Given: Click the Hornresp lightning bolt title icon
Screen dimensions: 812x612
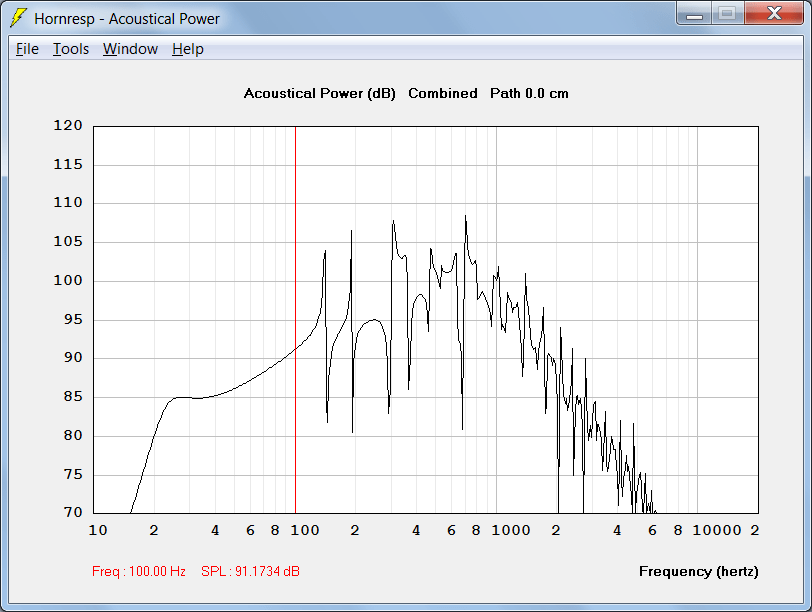Looking at the screenshot, I should pos(18,18).
